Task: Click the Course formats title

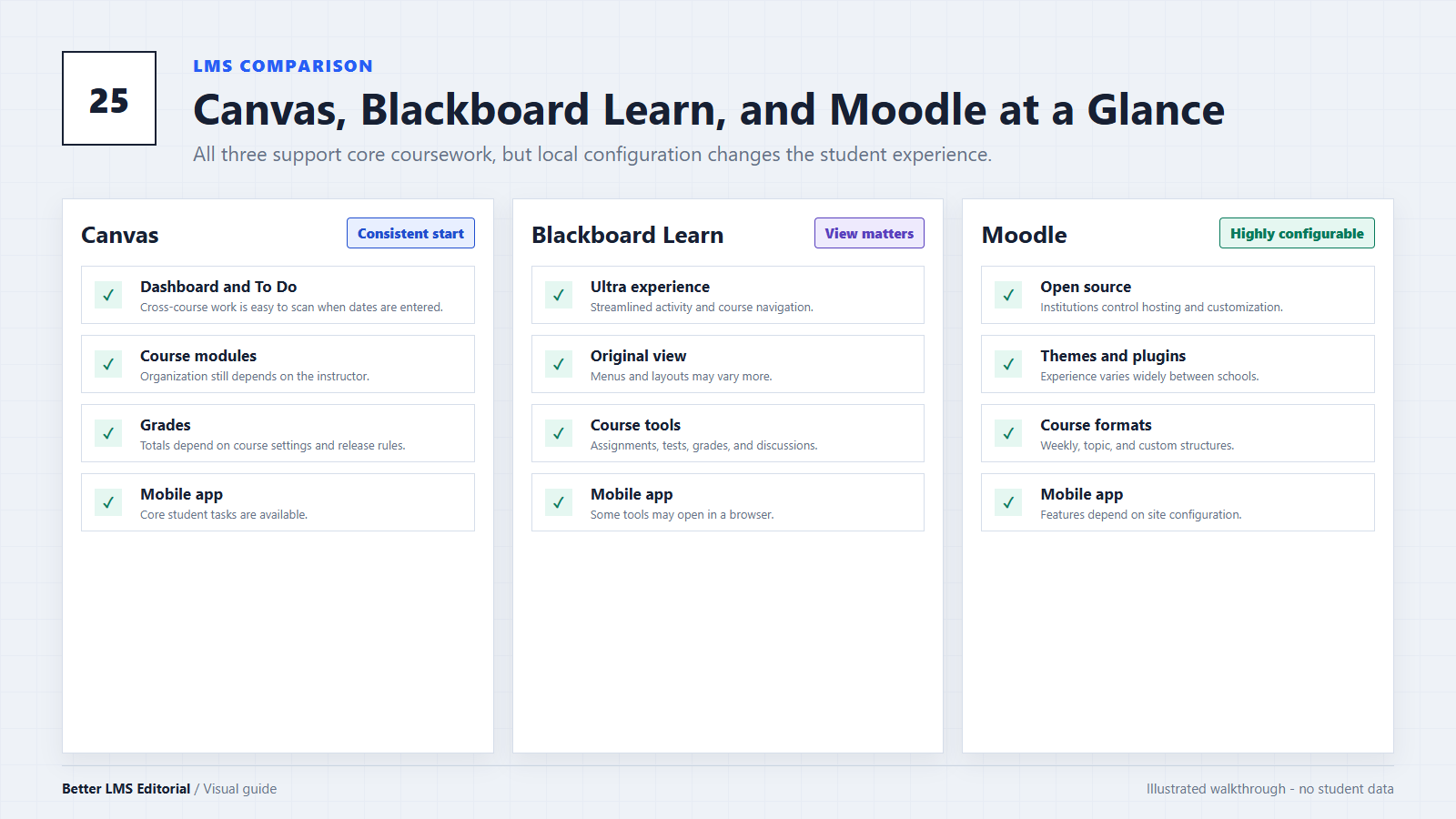Action: (1096, 425)
